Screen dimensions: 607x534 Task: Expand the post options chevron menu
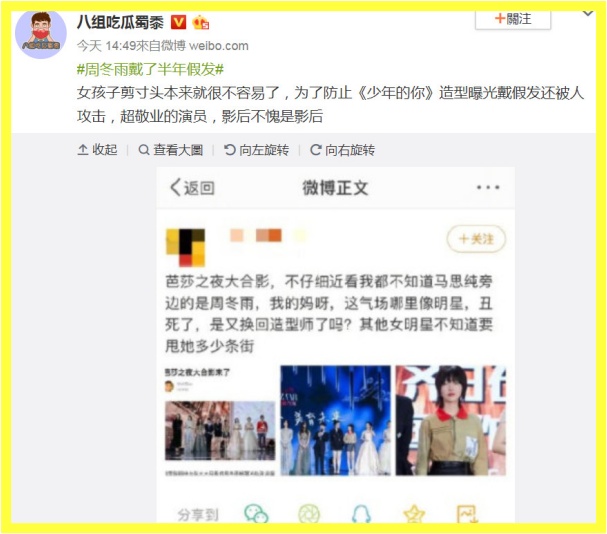pos(588,14)
